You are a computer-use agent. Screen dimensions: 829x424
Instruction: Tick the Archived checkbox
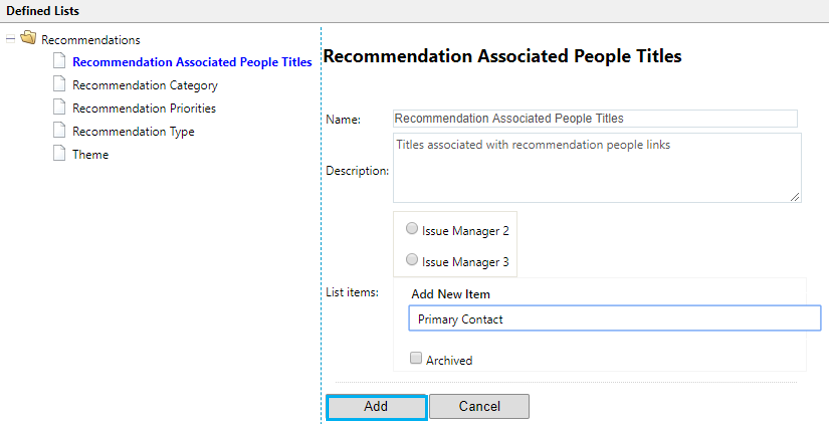[416, 359]
